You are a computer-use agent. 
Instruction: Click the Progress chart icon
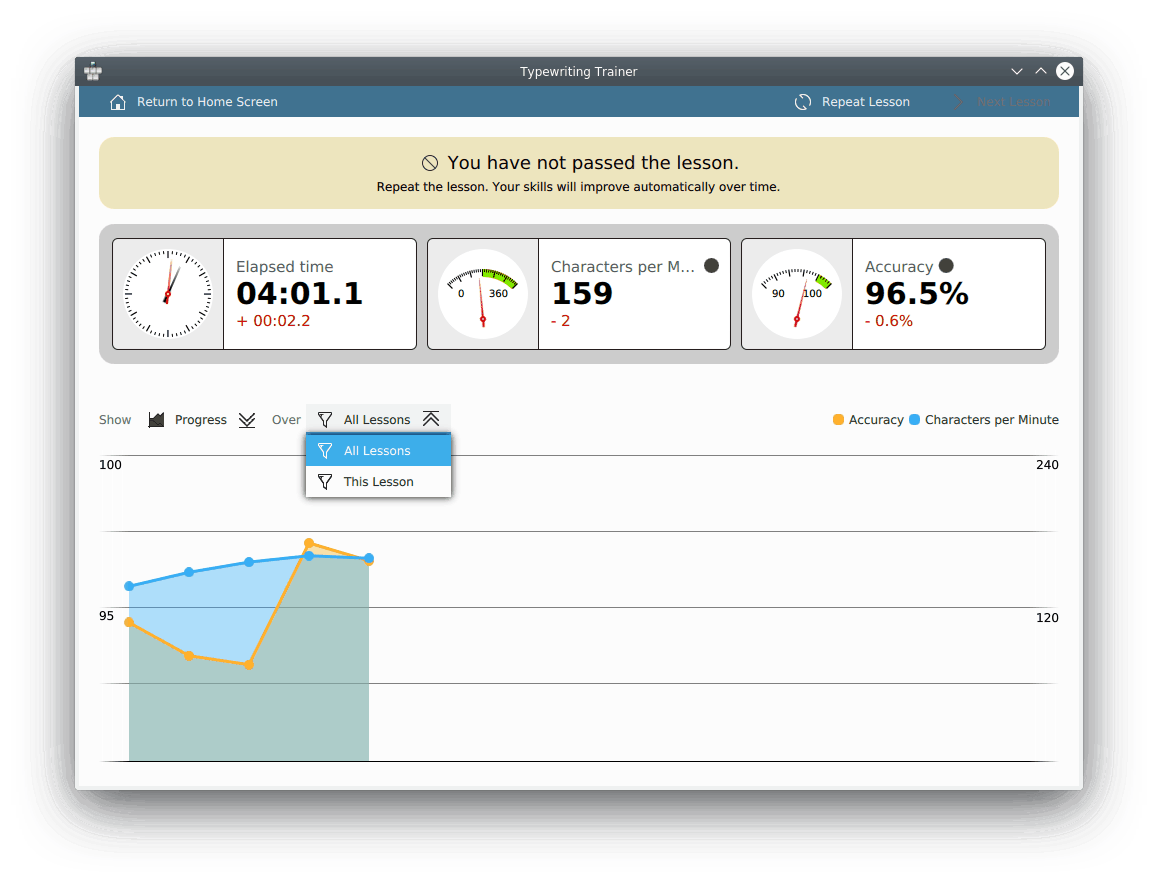tap(156, 419)
